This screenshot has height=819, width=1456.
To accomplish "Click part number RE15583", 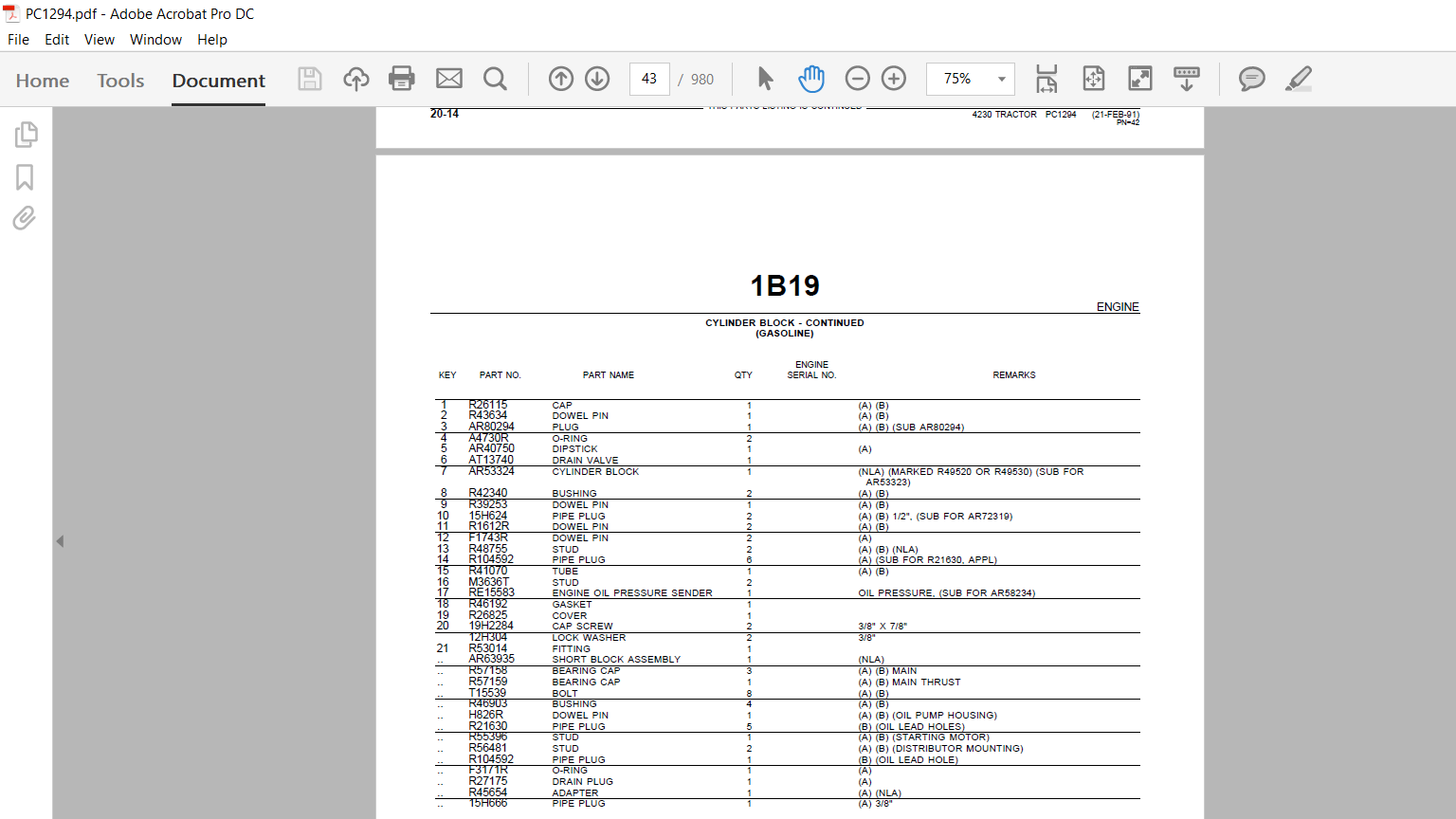I will 492,593.
